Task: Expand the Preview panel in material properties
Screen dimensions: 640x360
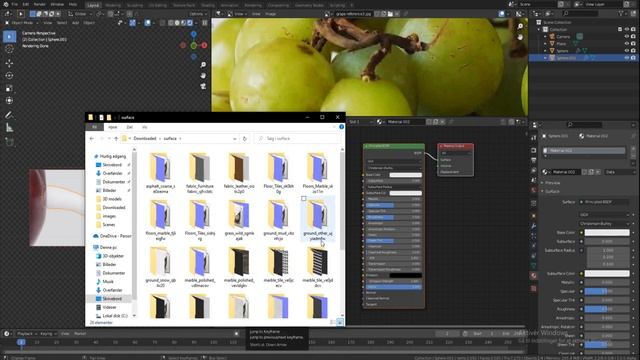Action: (x=552, y=183)
